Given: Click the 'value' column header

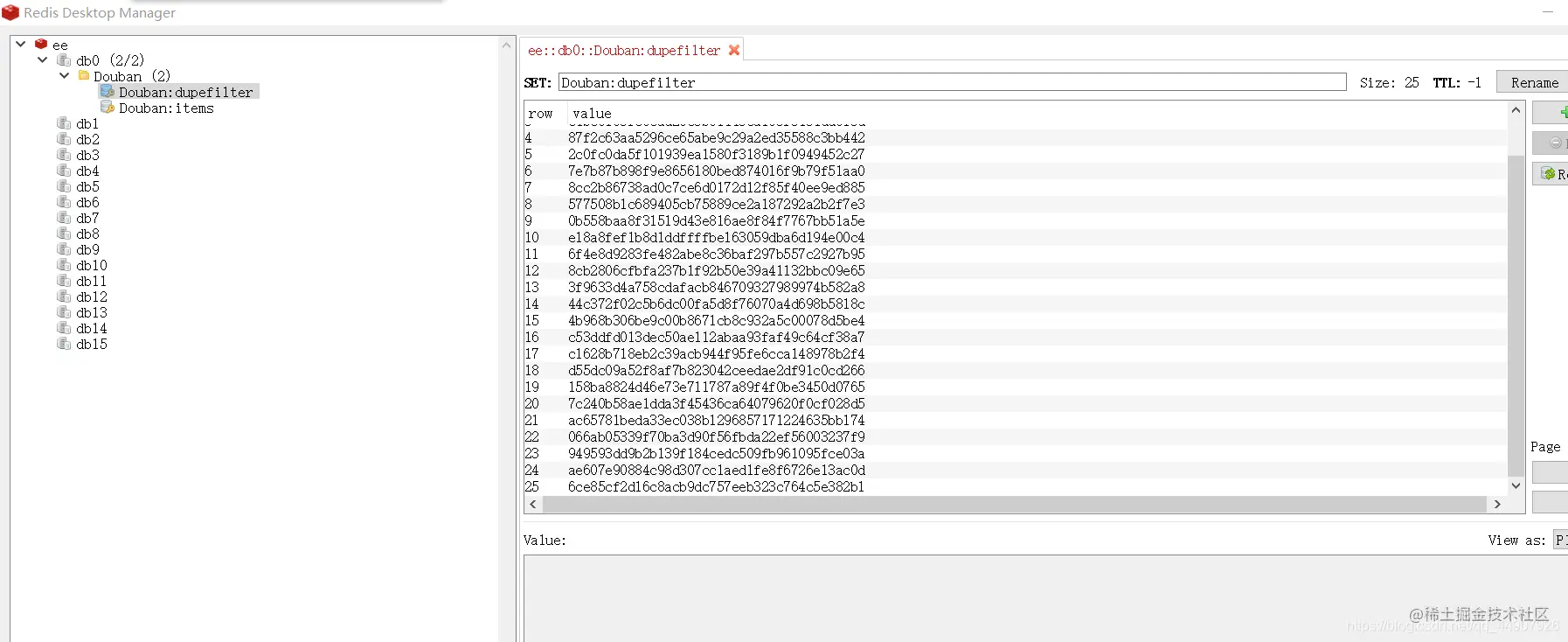Looking at the screenshot, I should point(592,114).
